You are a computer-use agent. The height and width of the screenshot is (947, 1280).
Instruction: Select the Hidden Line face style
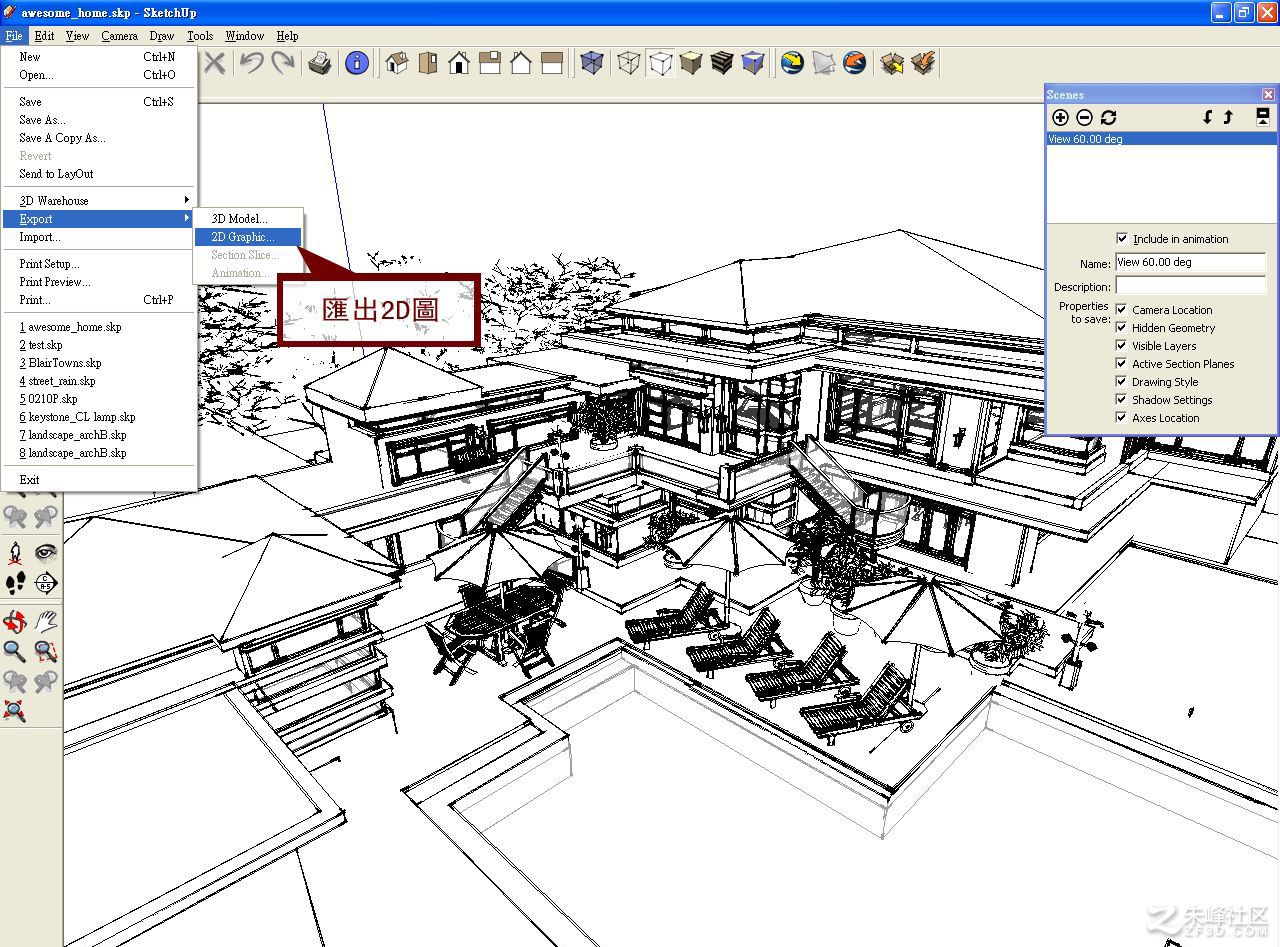click(659, 64)
